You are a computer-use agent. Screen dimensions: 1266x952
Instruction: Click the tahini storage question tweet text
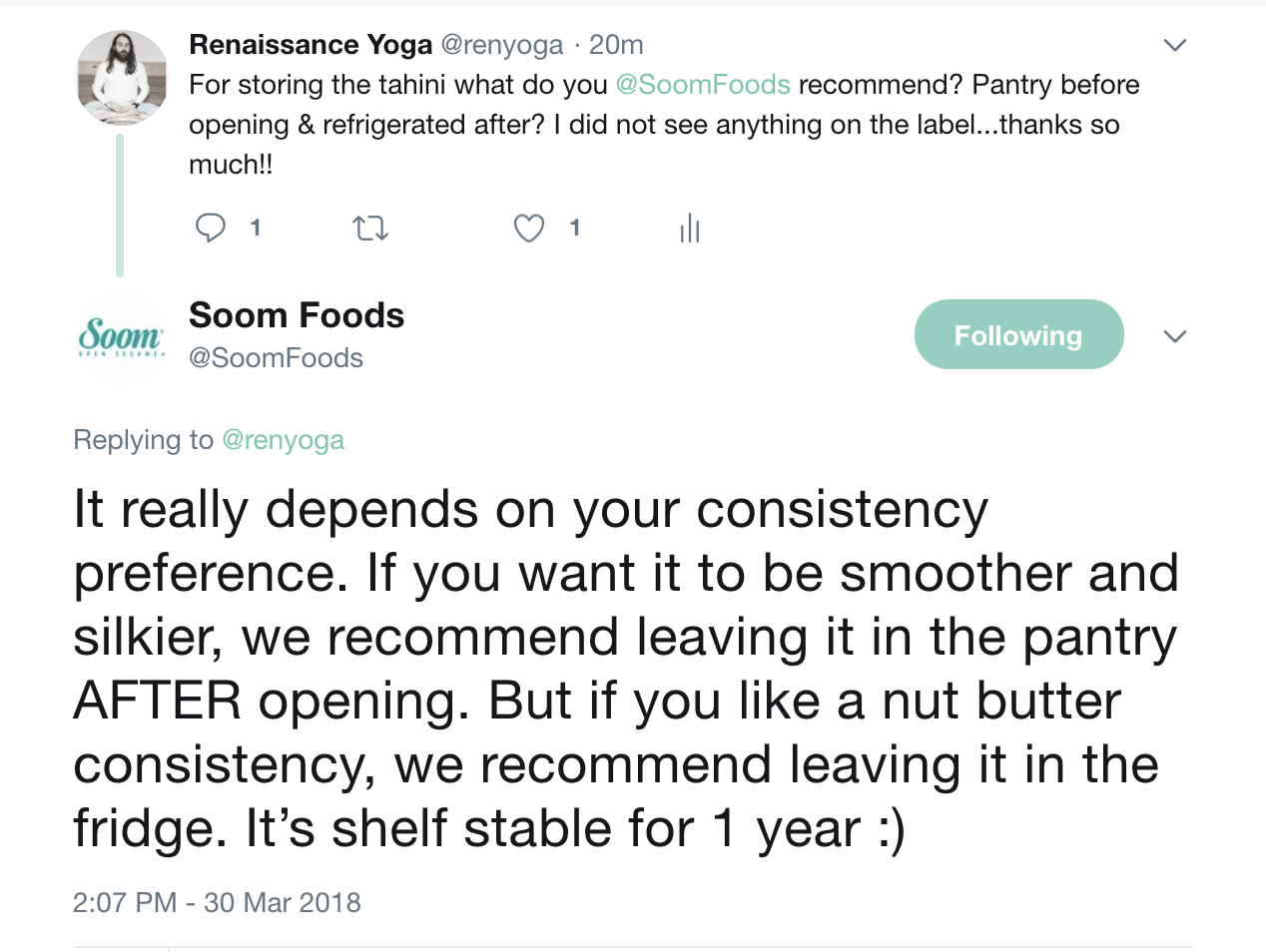[659, 125]
